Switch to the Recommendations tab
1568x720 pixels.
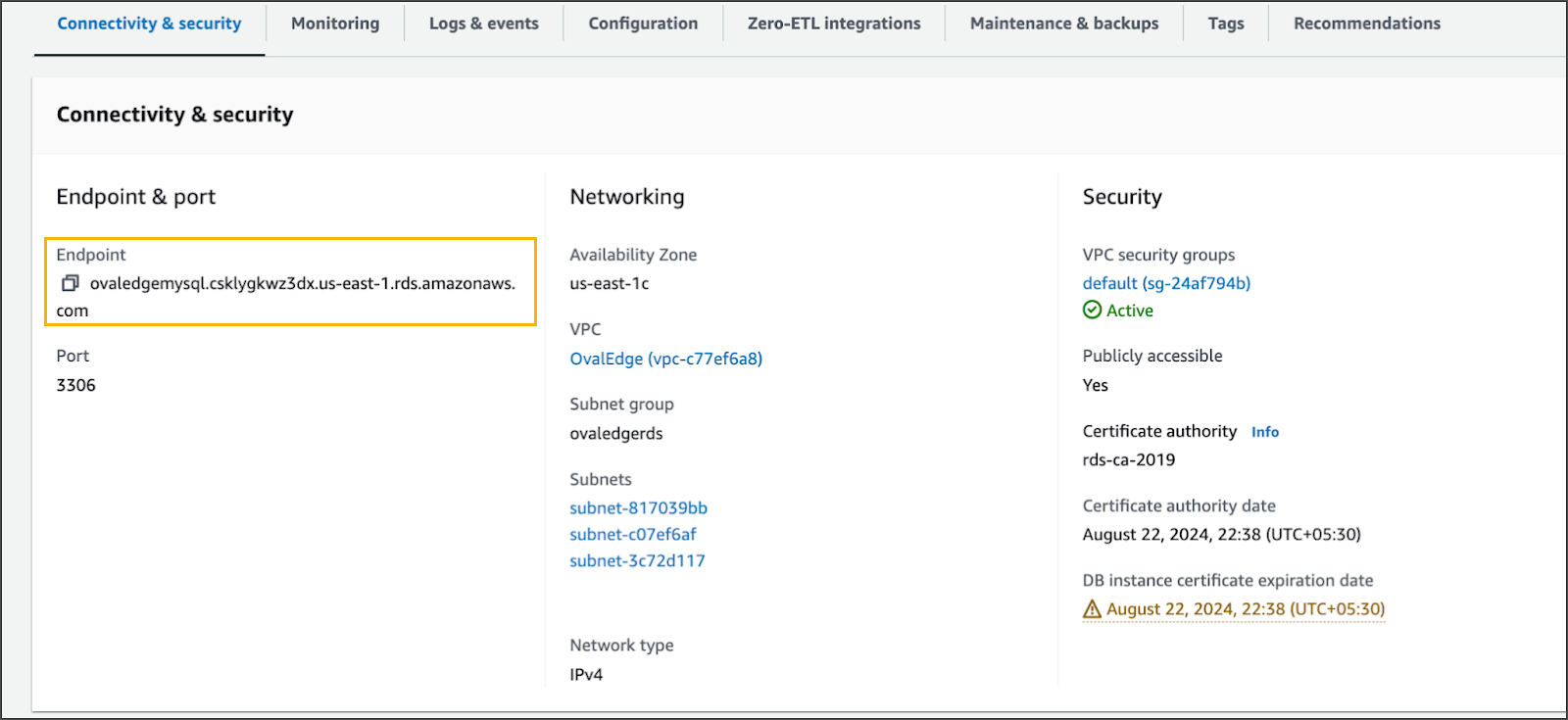point(1366,24)
